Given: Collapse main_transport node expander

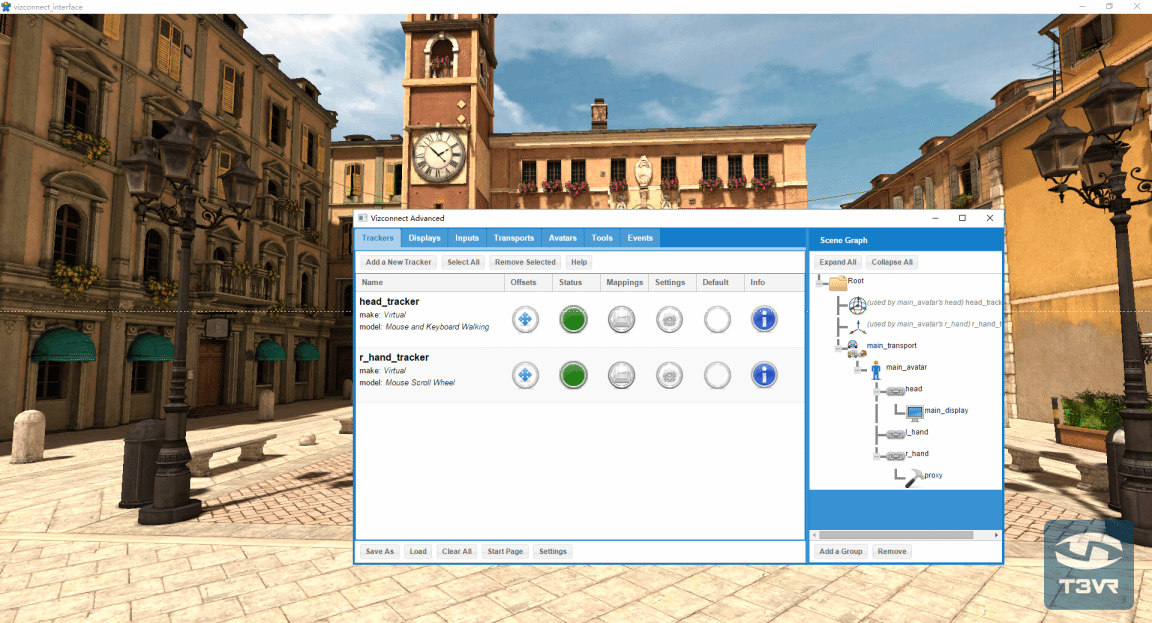Looking at the screenshot, I should point(839,346).
